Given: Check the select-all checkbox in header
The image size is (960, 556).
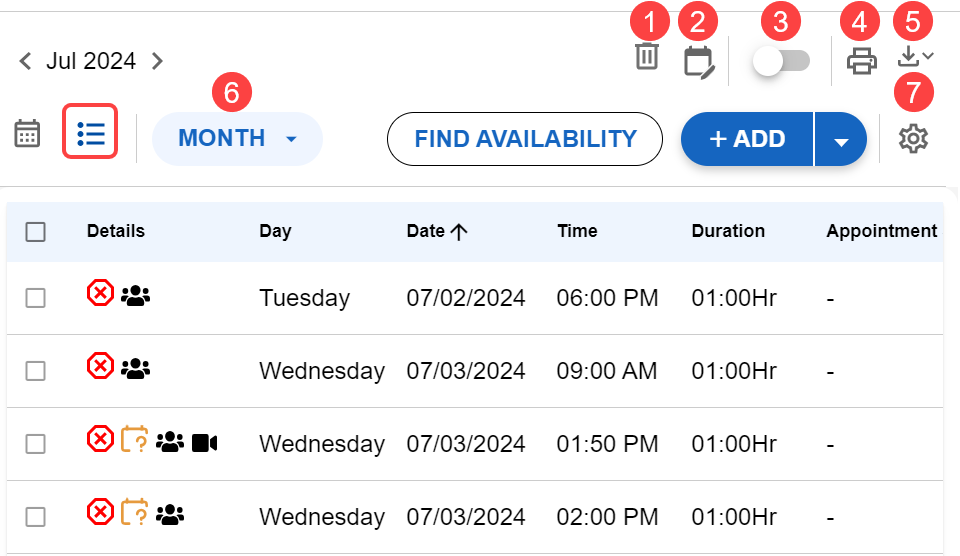Looking at the screenshot, I should [36, 232].
